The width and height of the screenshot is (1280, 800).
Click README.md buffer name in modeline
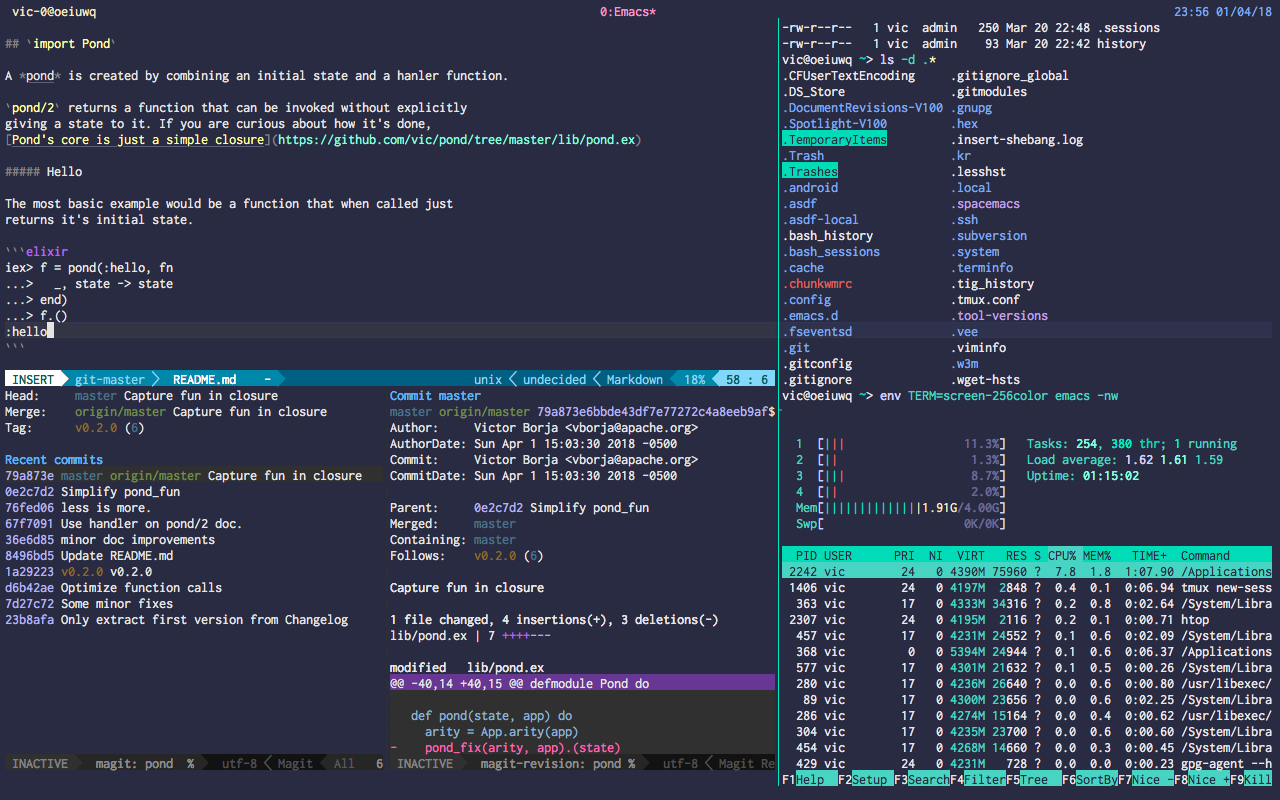coord(205,380)
